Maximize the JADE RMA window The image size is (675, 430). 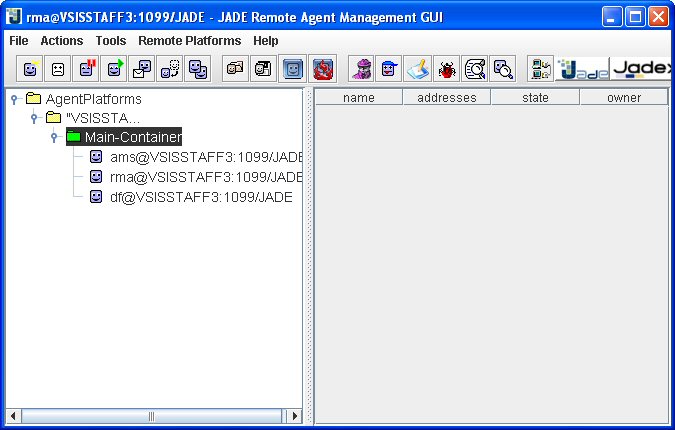point(635,17)
